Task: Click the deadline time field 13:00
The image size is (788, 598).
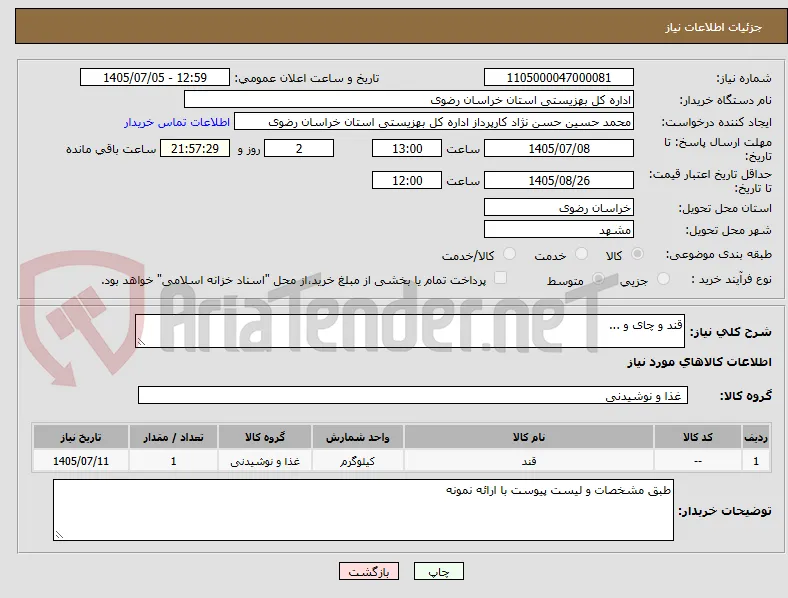Action: pos(407,148)
